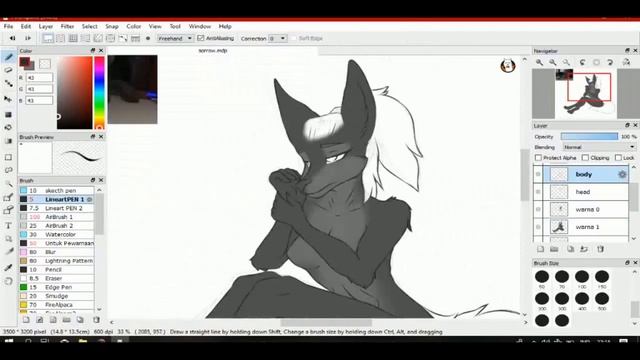The height and width of the screenshot is (360, 640).
Task: Toggle the Soft Edge checkbox
Action: click(x=307, y=38)
